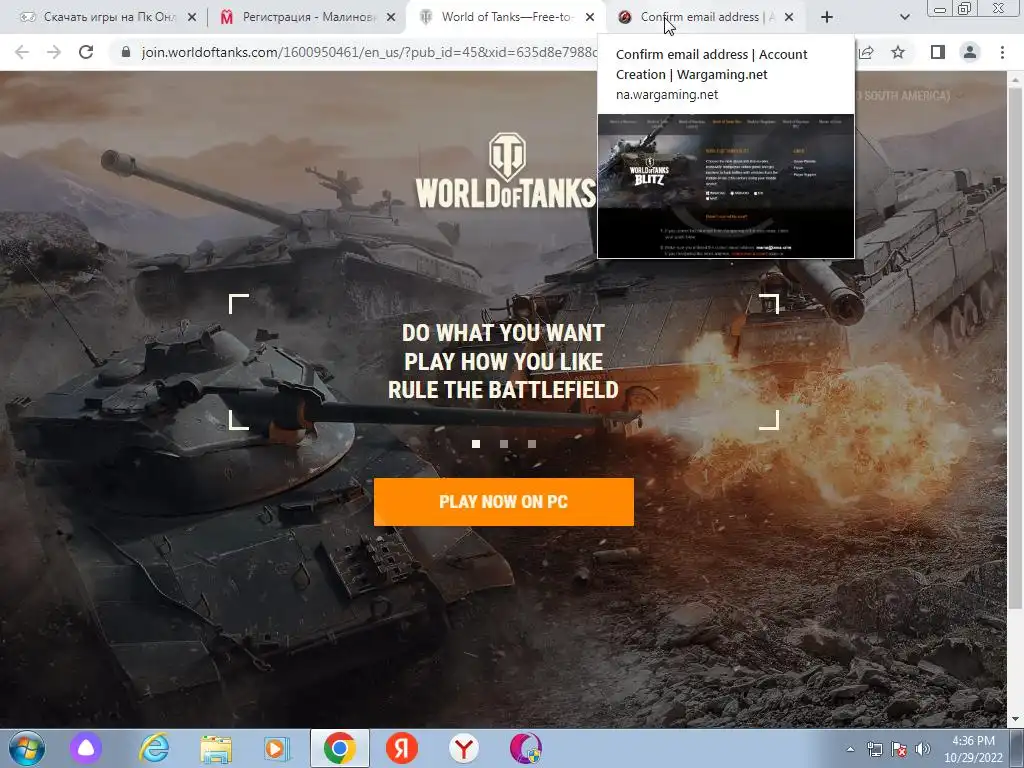Show hidden system tray icons

tap(850, 750)
